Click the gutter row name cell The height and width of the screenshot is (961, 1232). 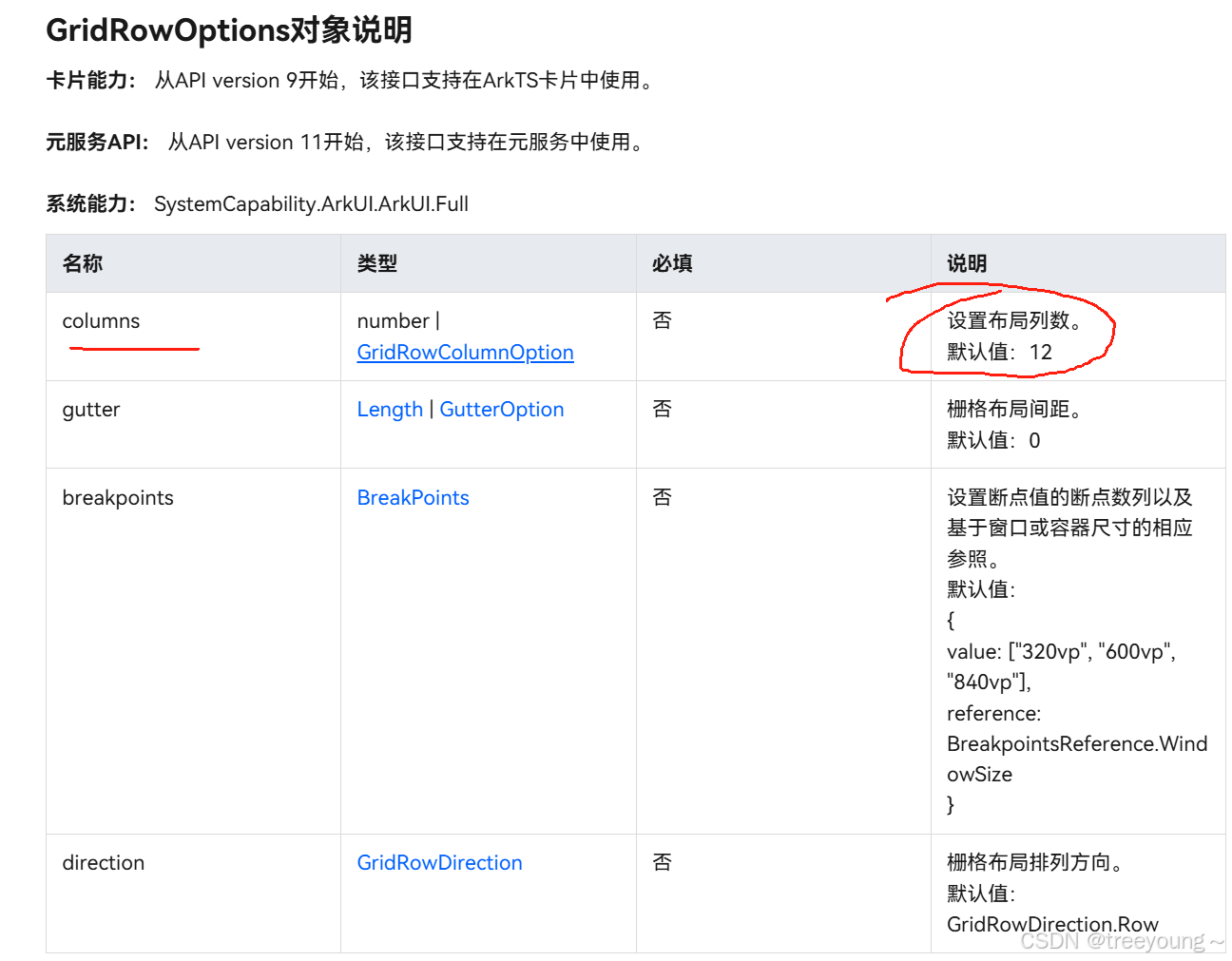pos(91,409)
